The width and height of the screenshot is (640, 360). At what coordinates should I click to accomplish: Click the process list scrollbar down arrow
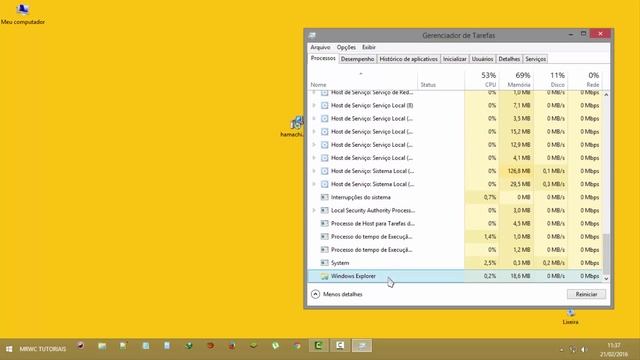pyautogui.click(x=606, y=278)
